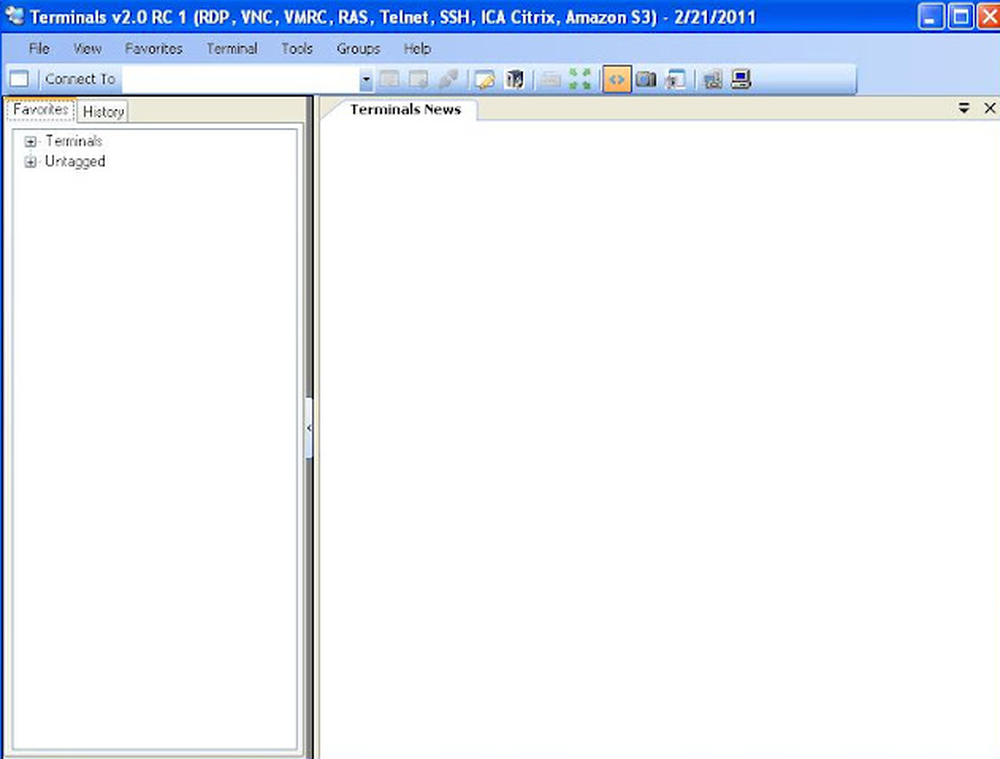Collapse the favorites side panel via splitter arrow

click(309, 428)
